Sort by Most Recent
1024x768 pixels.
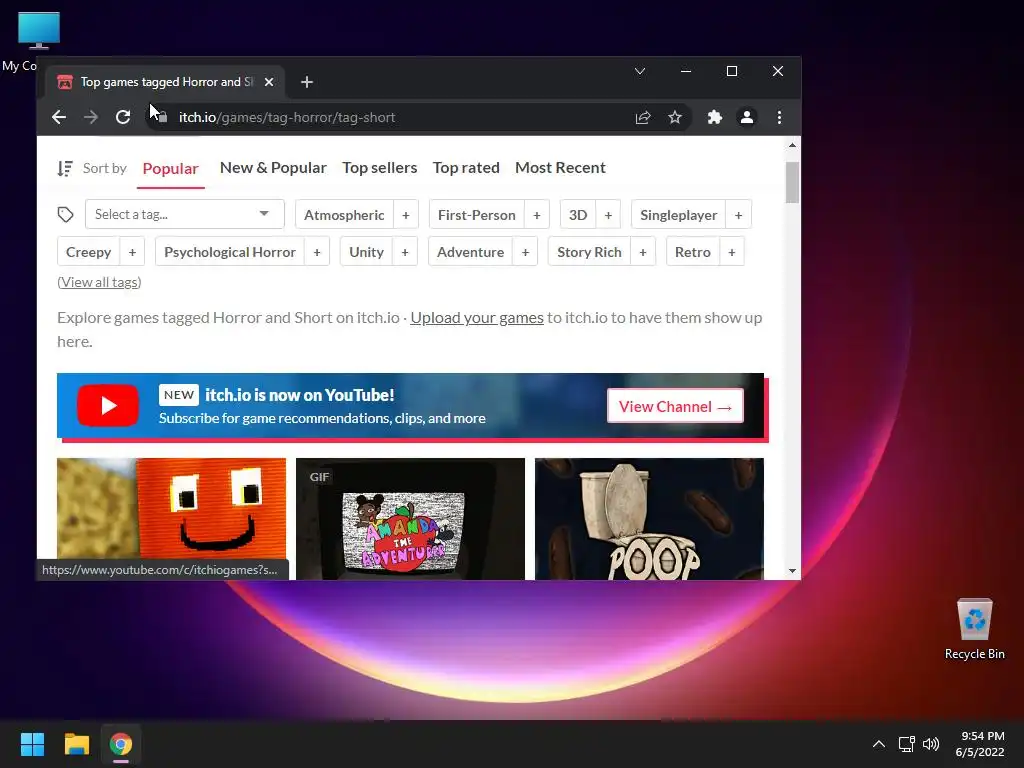click(560, 168)
